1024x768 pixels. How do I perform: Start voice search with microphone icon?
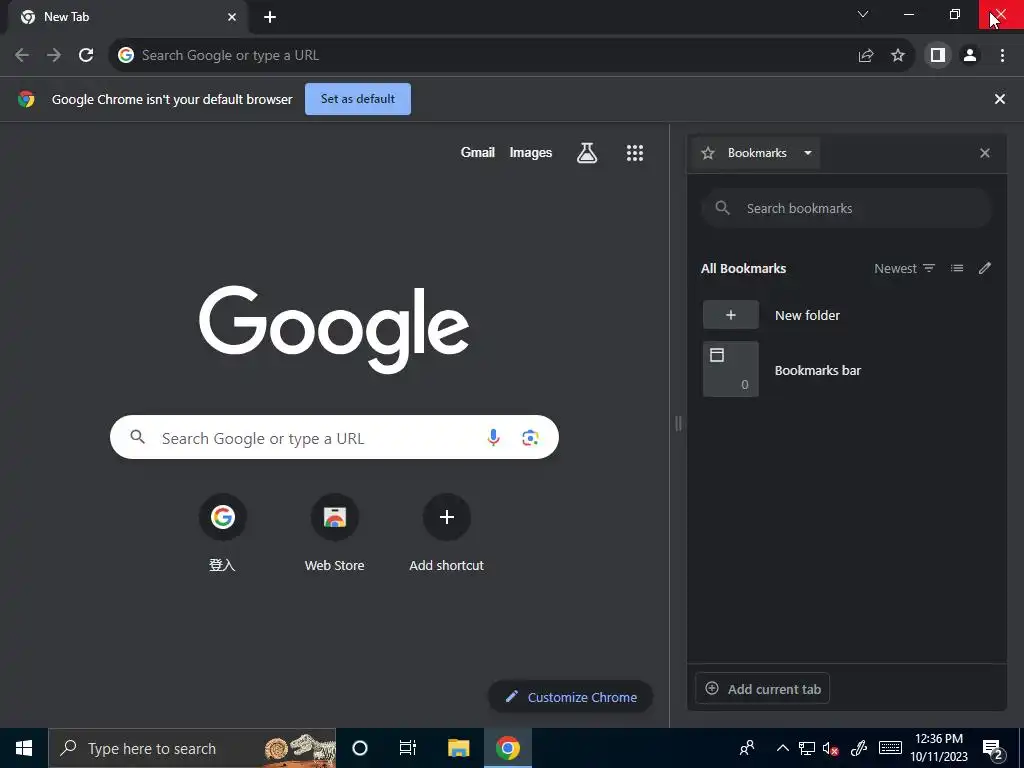(494, 437)
